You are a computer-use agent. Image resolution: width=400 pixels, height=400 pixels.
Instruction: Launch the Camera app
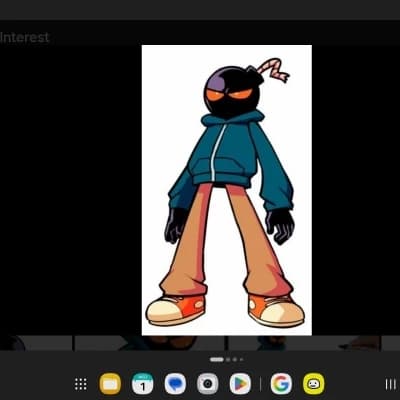(x=208, y=384)
